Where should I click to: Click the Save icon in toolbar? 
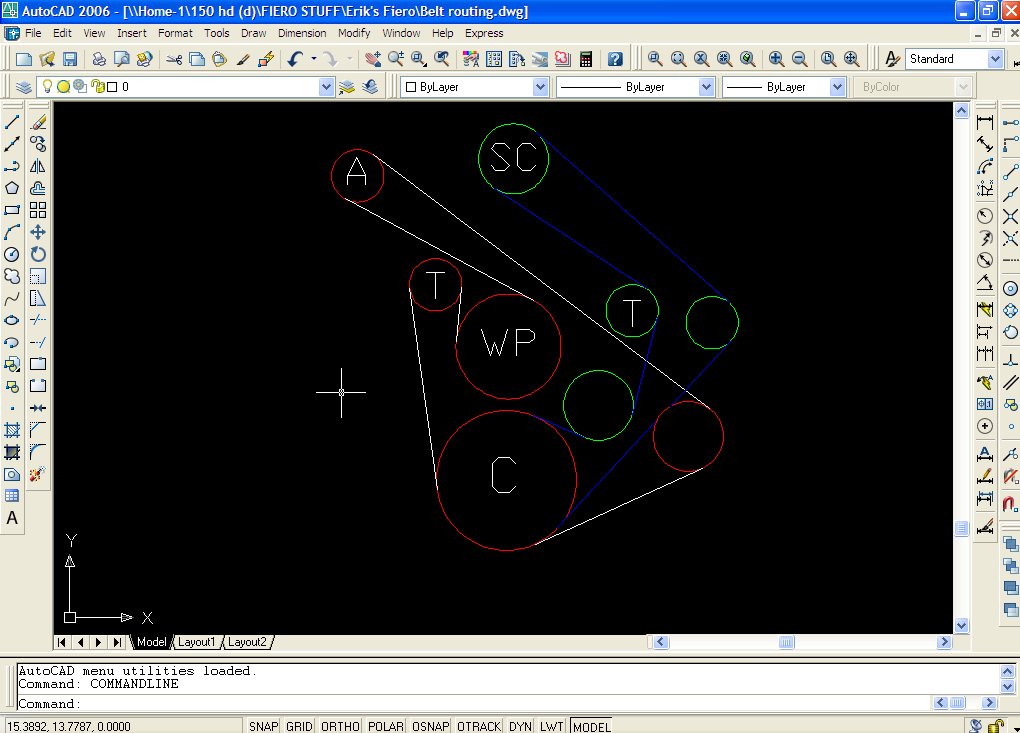[70, 59]
